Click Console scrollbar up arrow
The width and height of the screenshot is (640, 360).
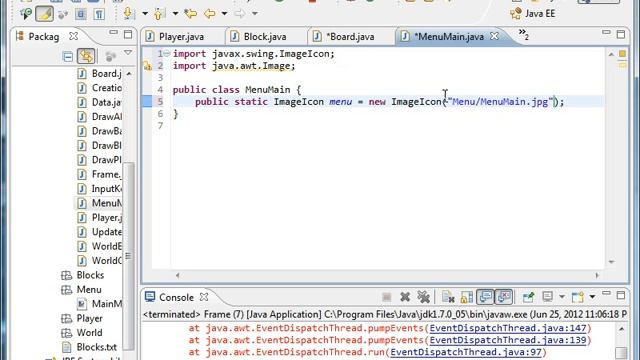621,329
